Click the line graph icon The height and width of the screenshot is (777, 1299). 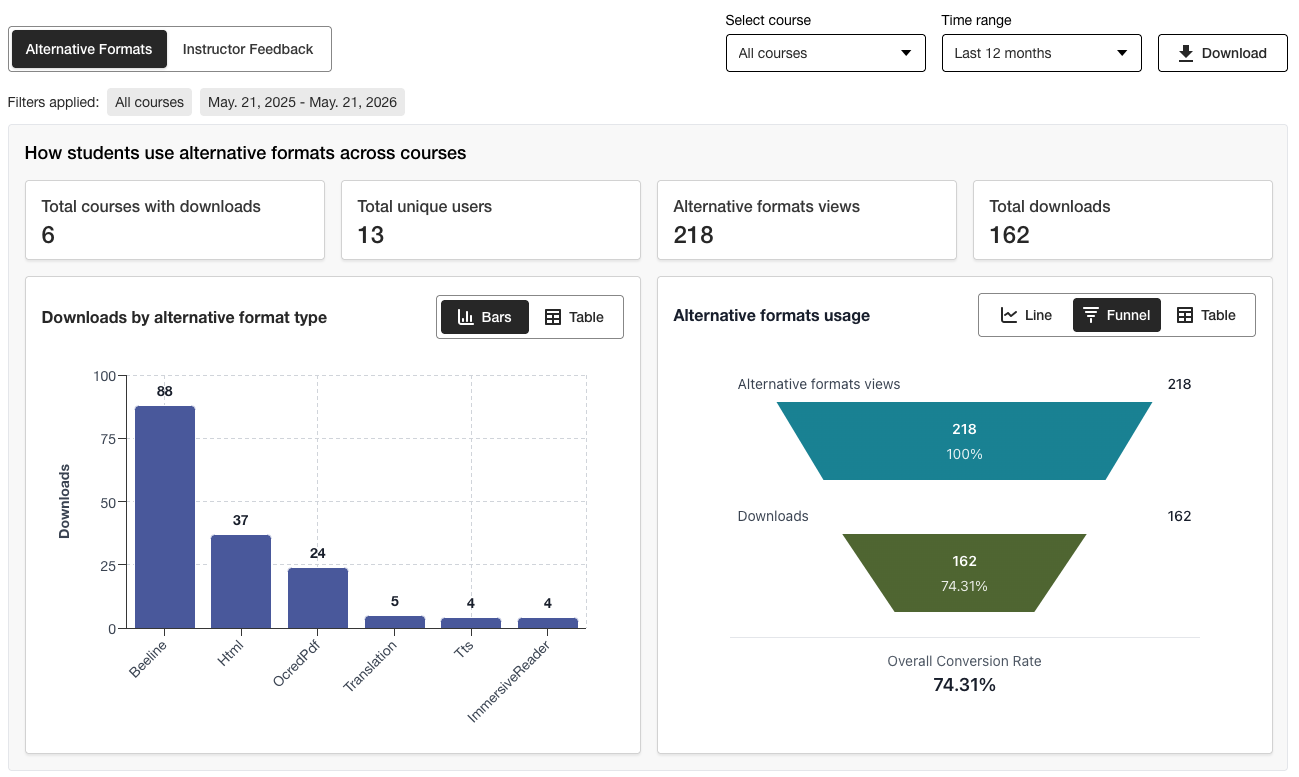click(1009, 315)
